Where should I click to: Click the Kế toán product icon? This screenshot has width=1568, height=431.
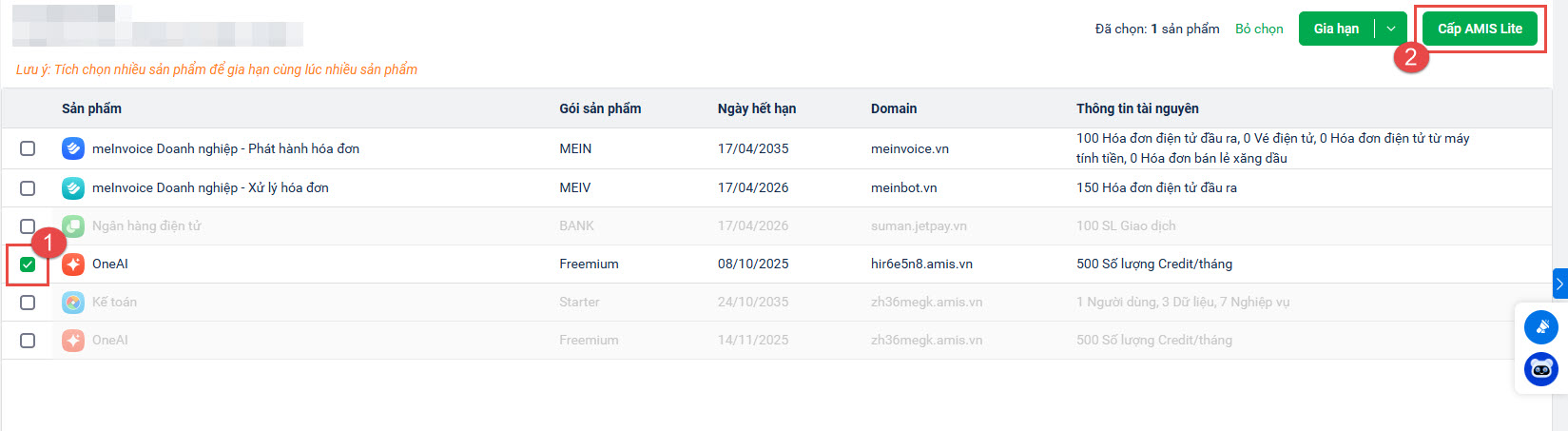tap(73, 302)
